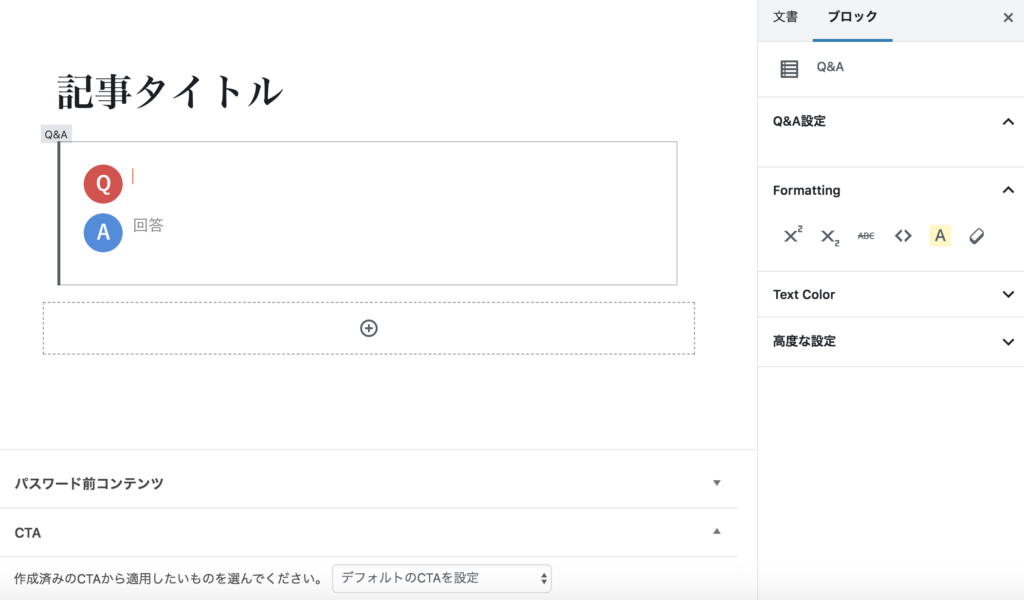This screenshot has height=600, width=1024.
Task: Expand the 高度な設定 panel
Action: [x=1007, y=342]
